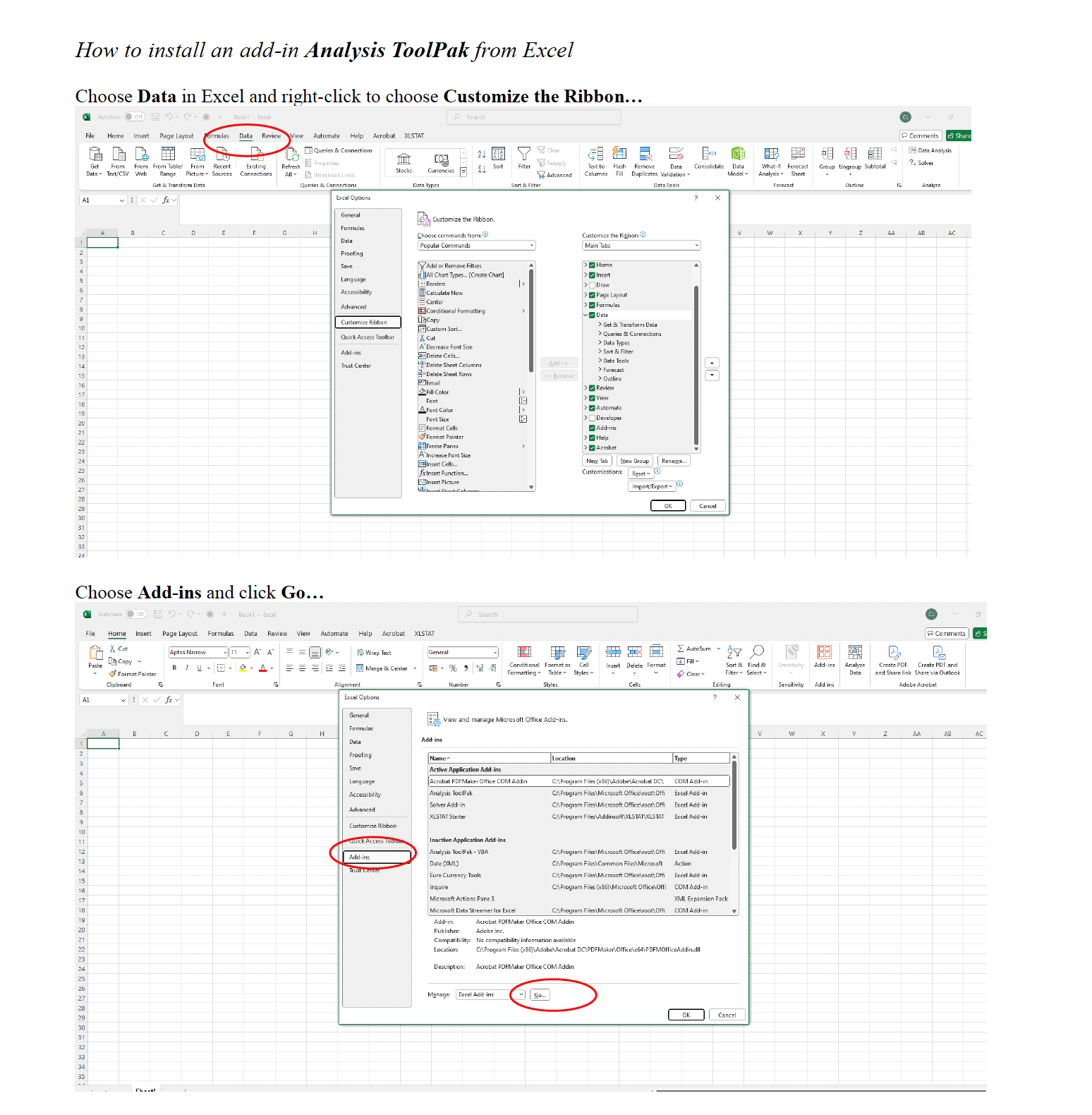1092x1115 pixels.
Task: Choose the Currencies data type
Action: click(x=441, y=162)
